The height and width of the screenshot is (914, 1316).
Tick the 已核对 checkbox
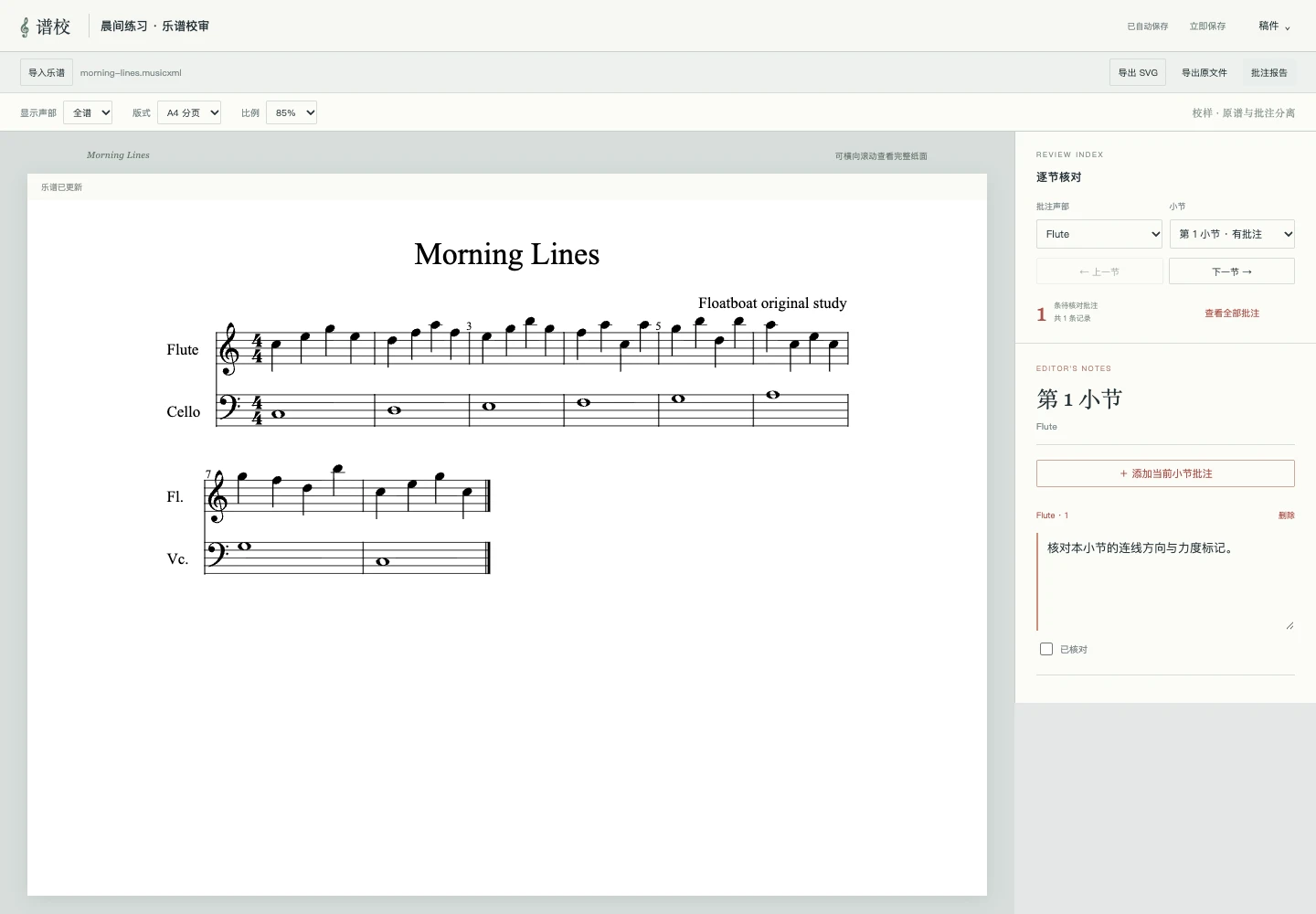(1046, 649)
